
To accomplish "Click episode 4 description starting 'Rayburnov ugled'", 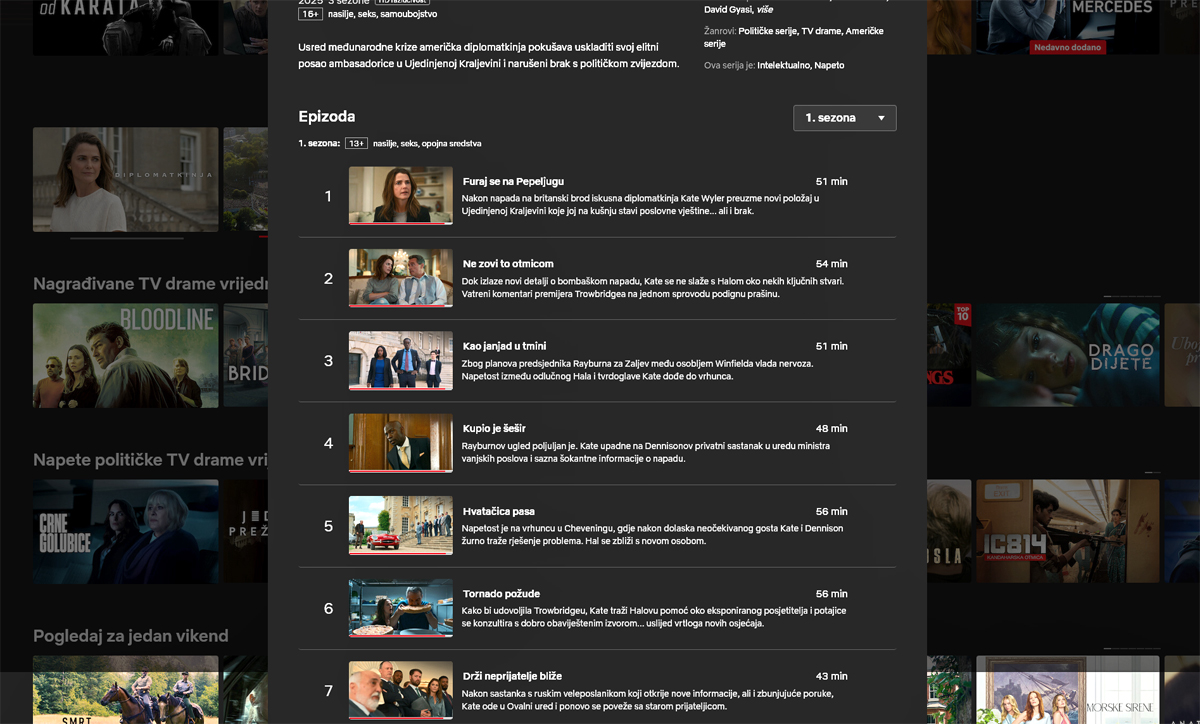I will click(646, 452).
